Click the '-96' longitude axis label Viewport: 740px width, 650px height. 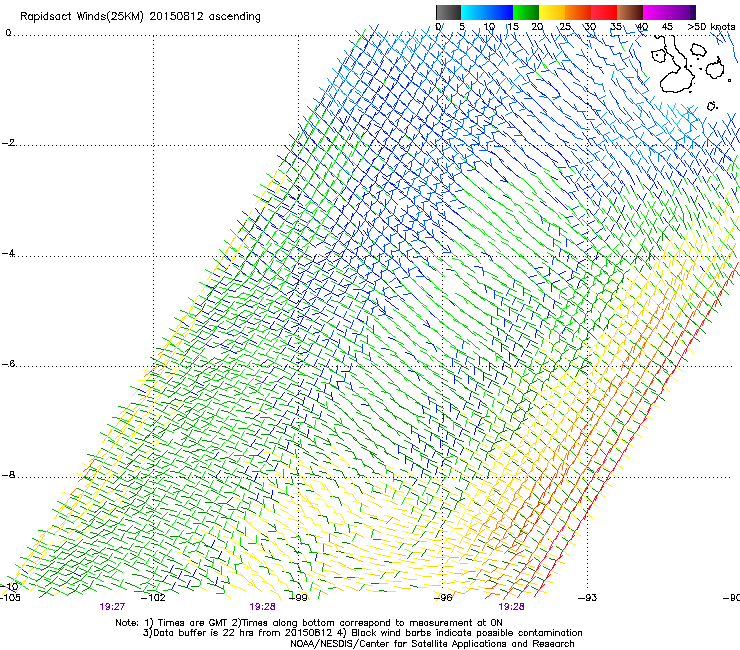tap(443, 598)
